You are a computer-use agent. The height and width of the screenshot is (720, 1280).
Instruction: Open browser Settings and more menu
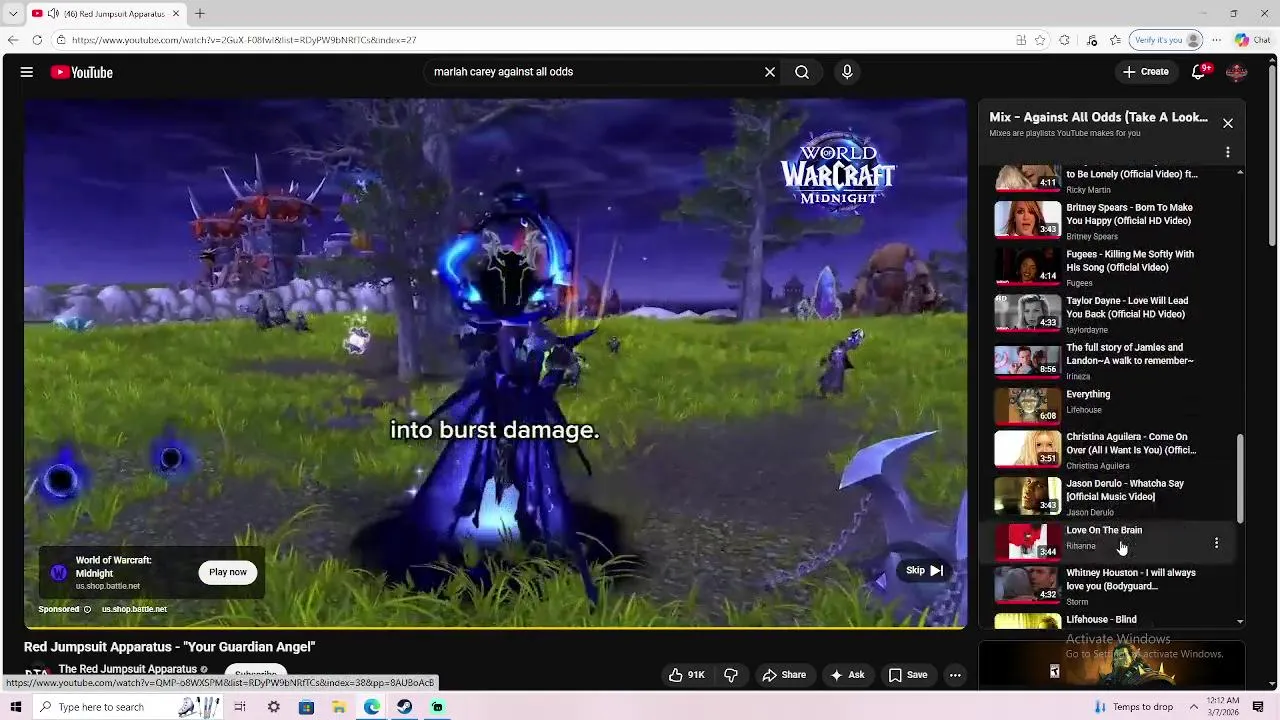pos(1217,40)
